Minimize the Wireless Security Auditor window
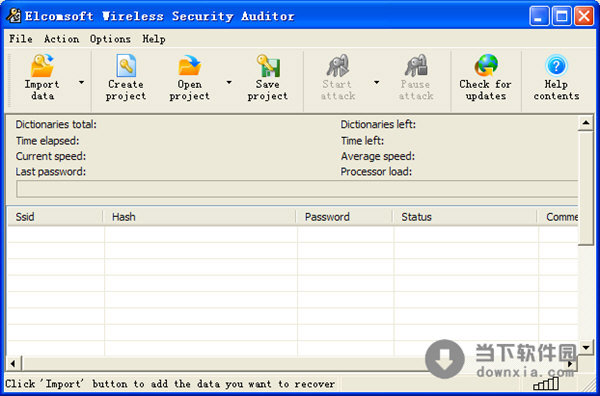Viewport: 600px width, 396px height. coord(539,16)
